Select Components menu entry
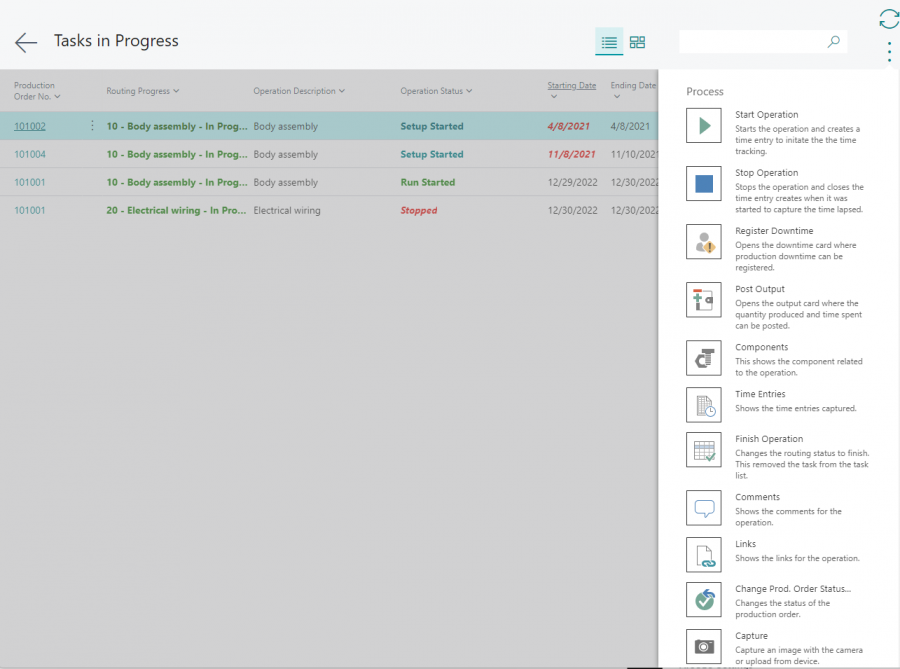900x669 pixels. [x=778, y=359]
